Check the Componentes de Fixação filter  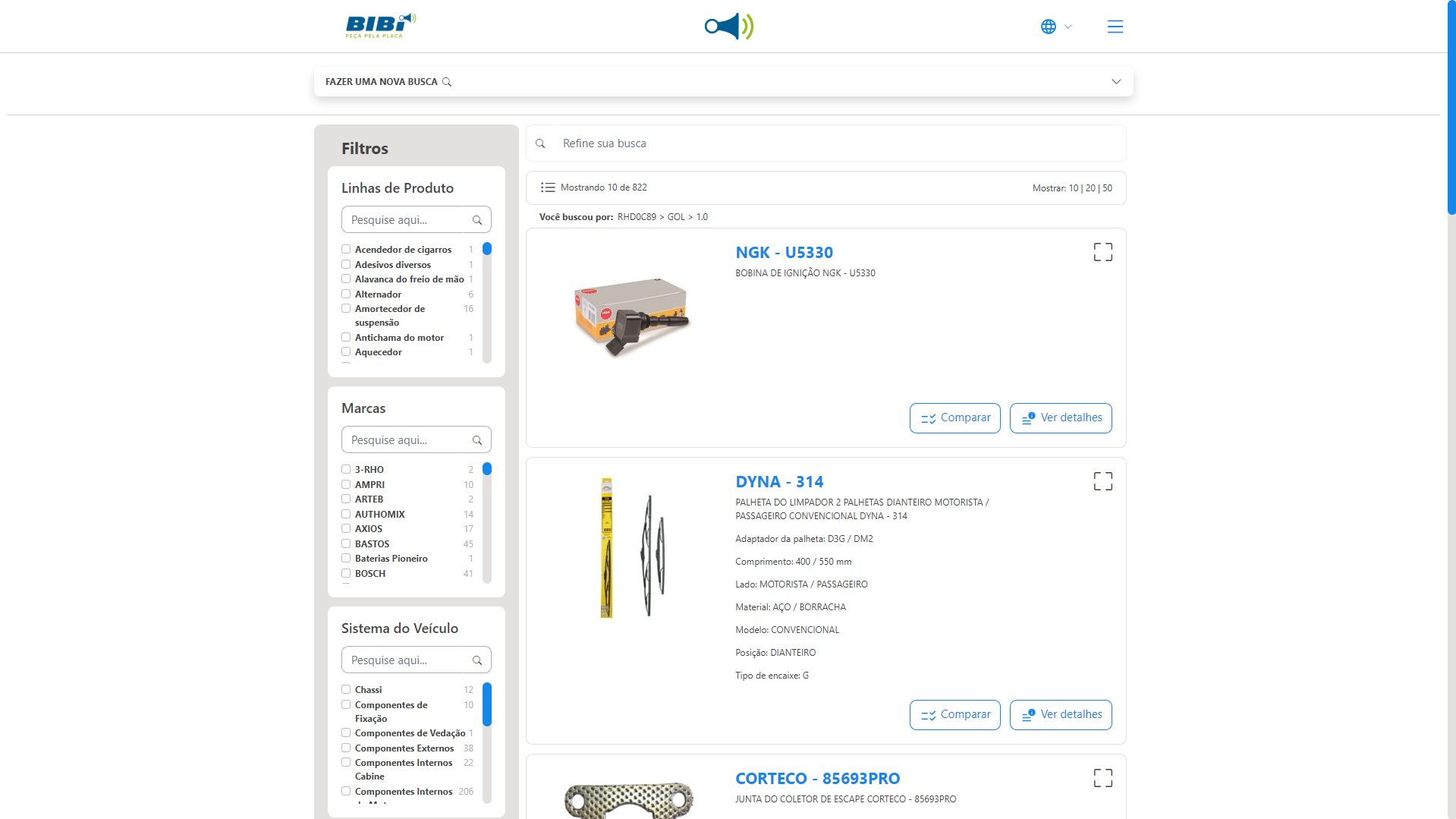click(x=346, y=704)
